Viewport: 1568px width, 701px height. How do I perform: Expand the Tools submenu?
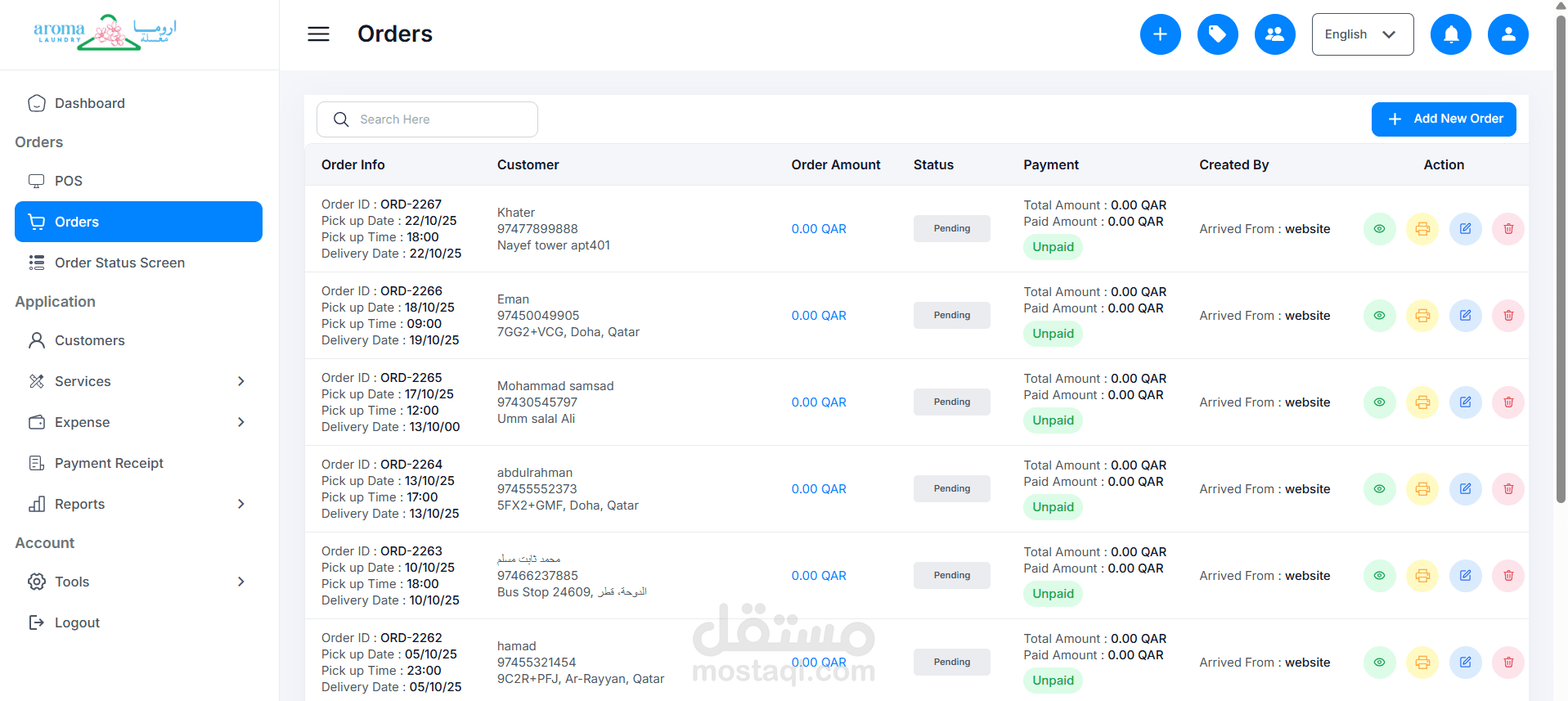pyautogui.click(x=138, y=582)
